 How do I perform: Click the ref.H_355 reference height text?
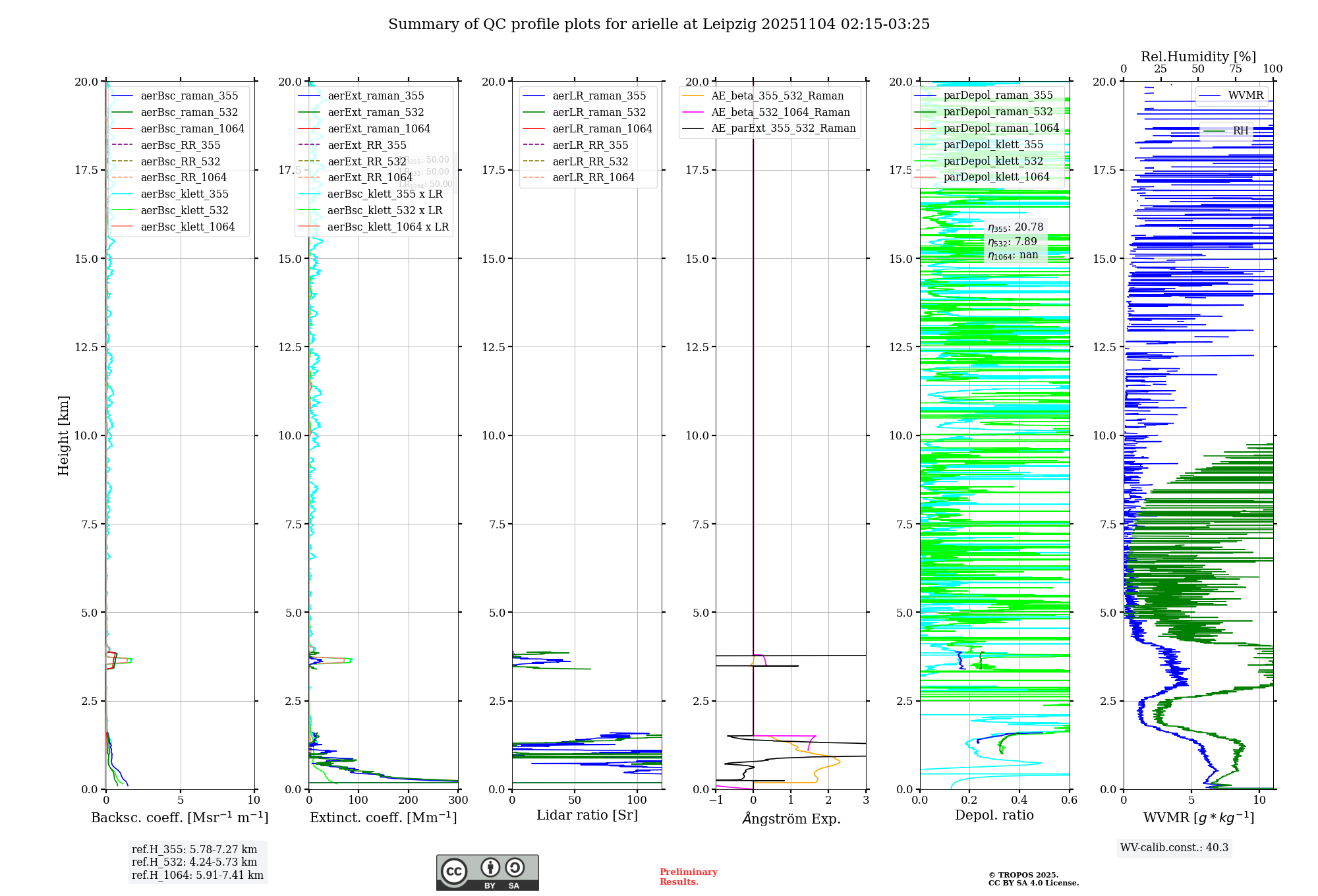(x=194, y=850)
